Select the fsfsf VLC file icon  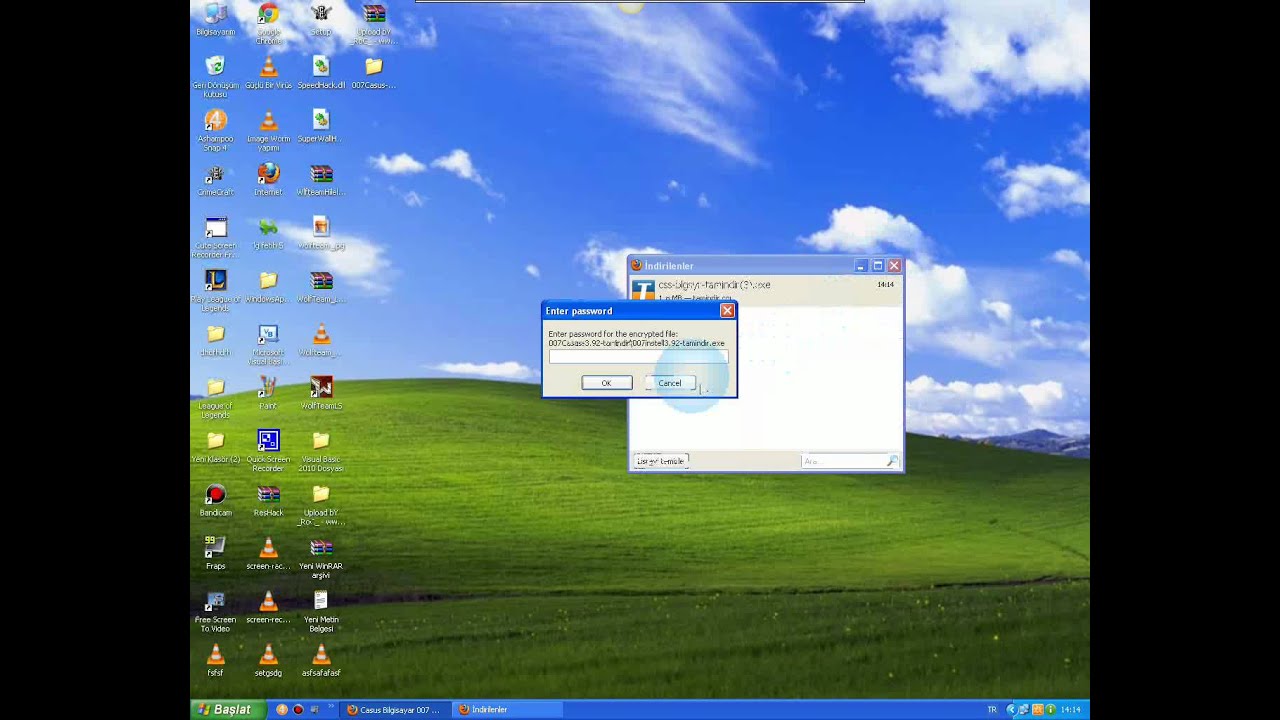point(215,661)
